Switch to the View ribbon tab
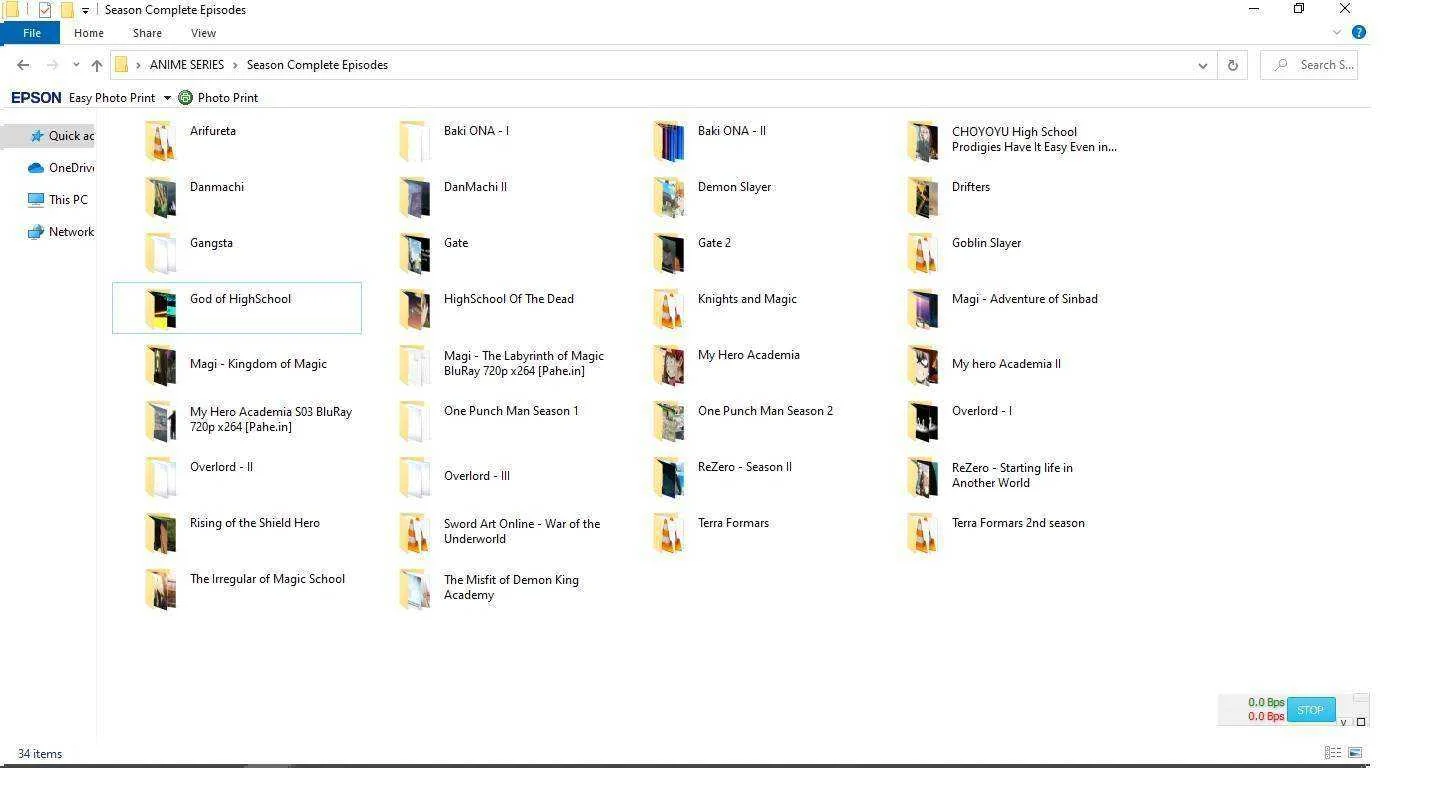Image resolution: width=1440 pixels, height=809 pixels. pyautogui.click(x=203, y=33)
